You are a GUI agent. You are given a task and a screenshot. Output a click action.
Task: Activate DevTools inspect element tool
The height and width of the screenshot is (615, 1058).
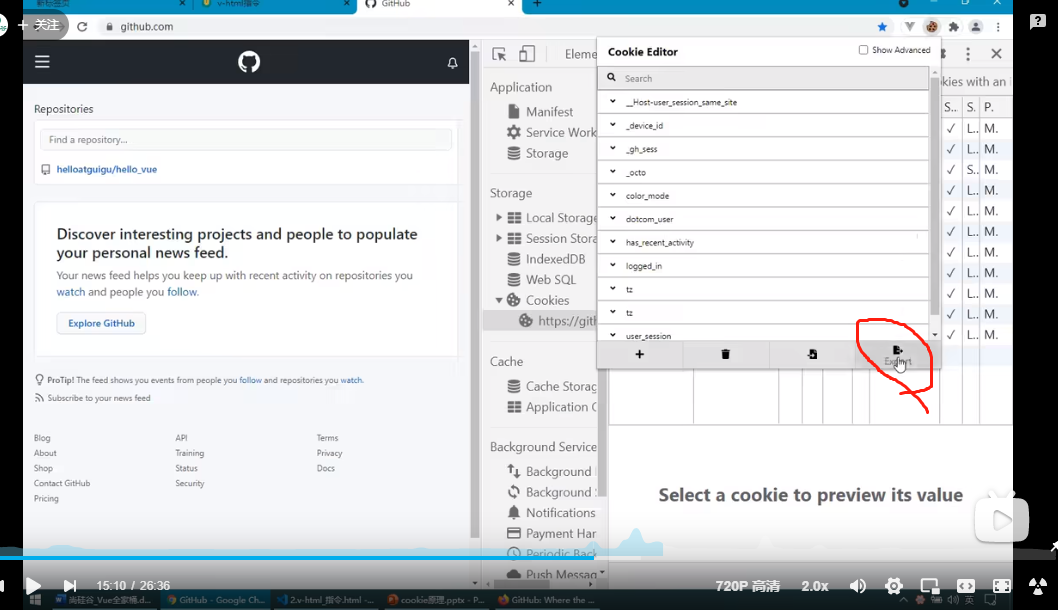click(x=499, y=54)
